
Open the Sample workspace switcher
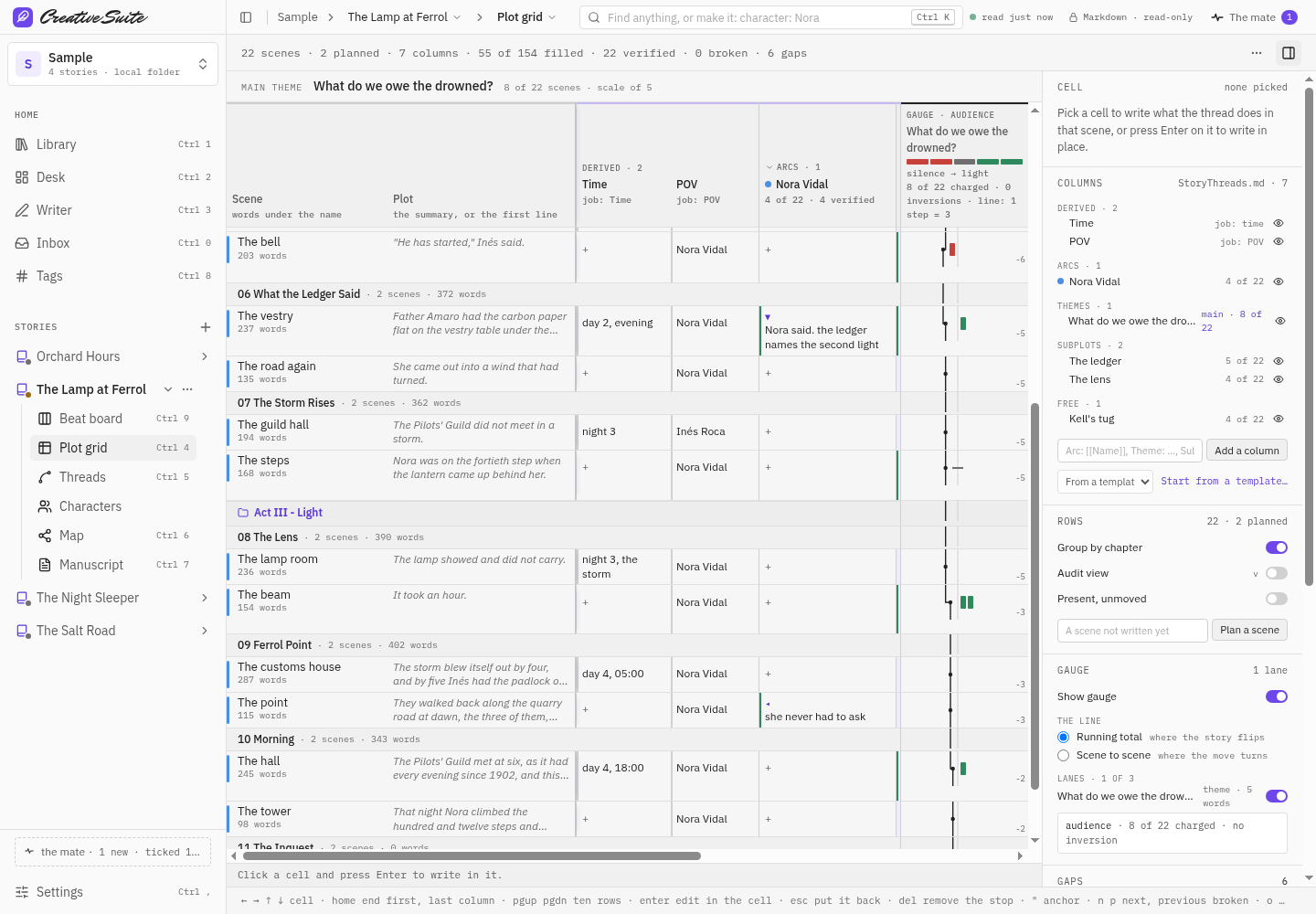[113, 64]
